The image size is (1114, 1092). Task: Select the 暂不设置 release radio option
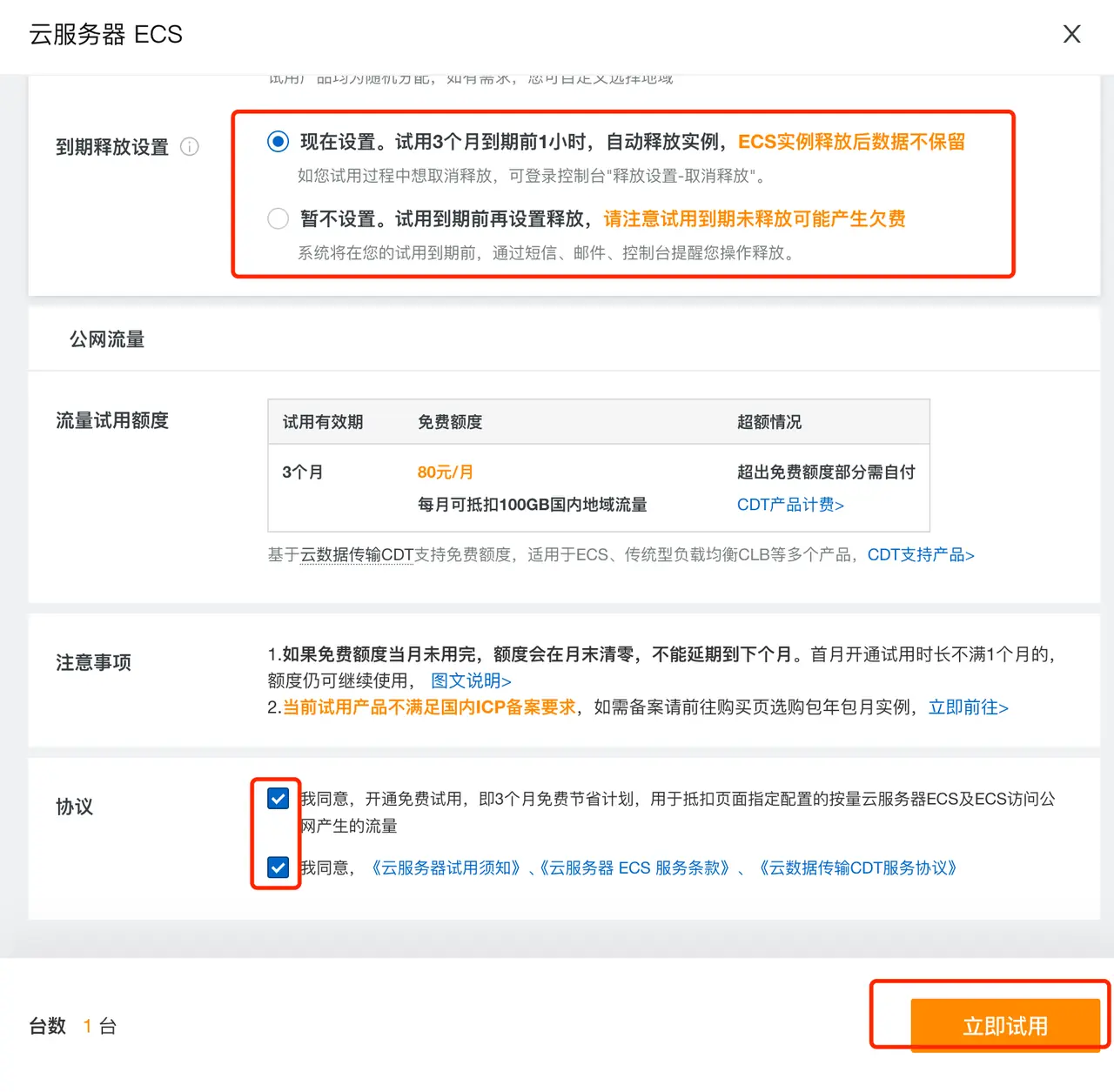278,218
